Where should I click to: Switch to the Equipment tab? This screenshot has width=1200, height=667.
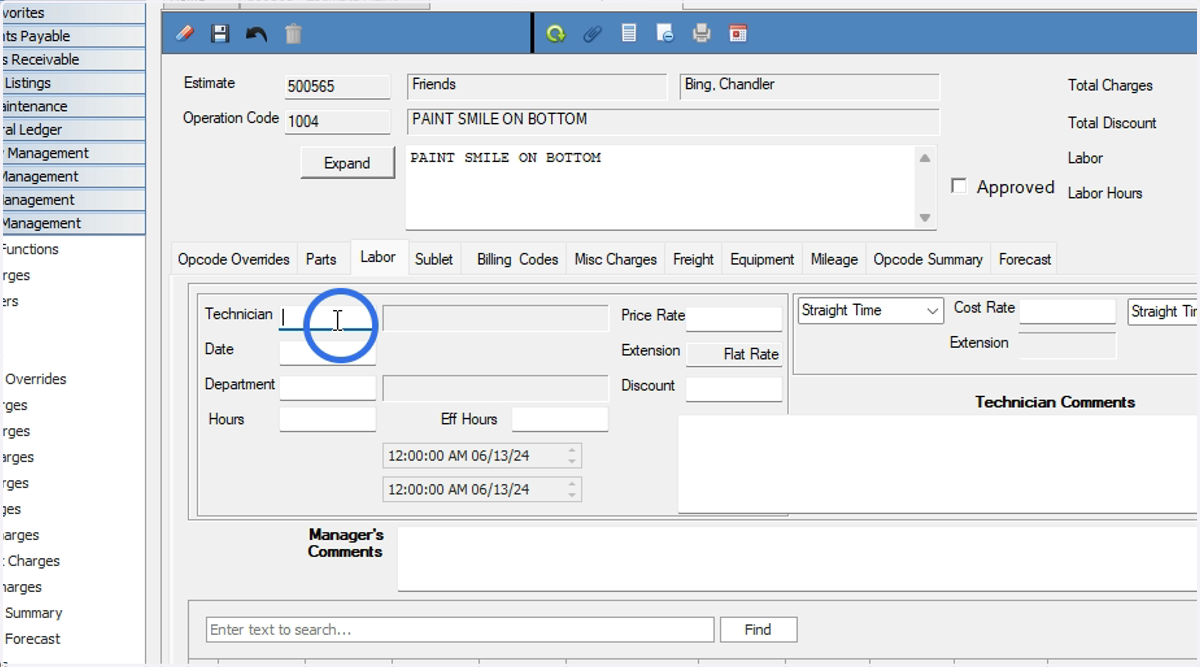click(762, 259)
